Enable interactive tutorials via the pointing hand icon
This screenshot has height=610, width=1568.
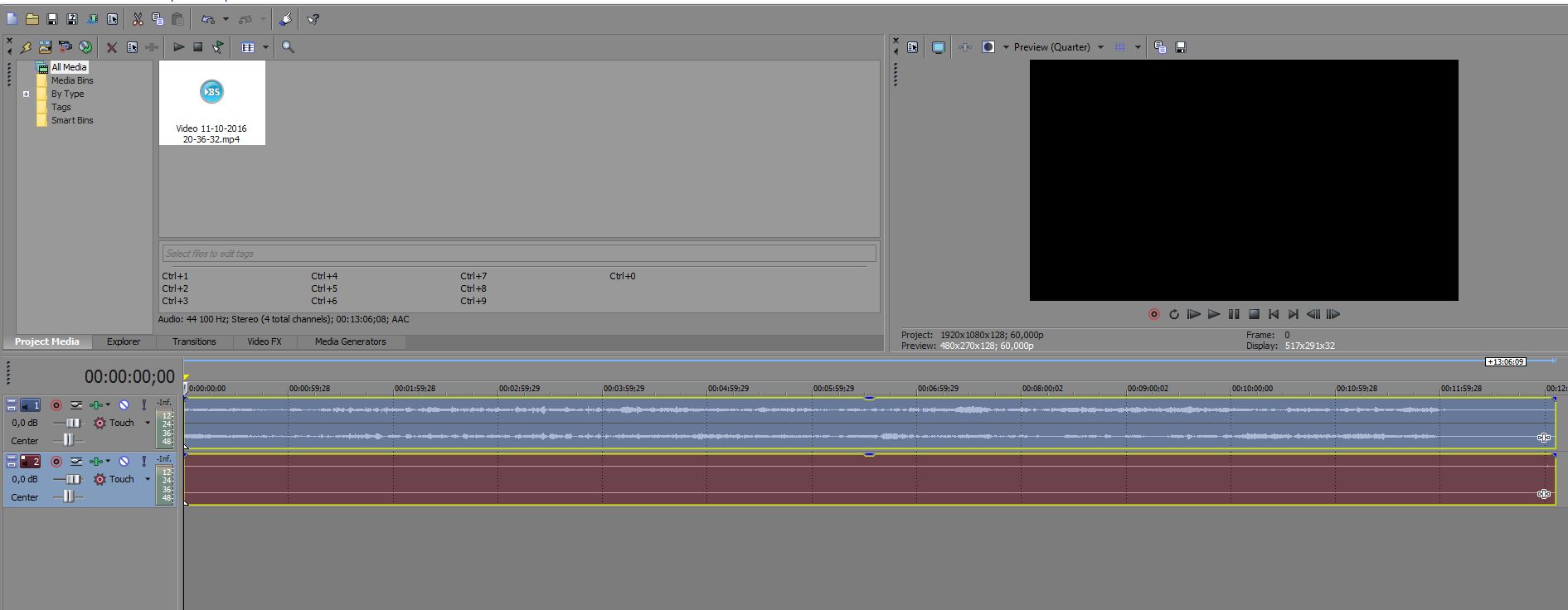click(x=285, y=19)
